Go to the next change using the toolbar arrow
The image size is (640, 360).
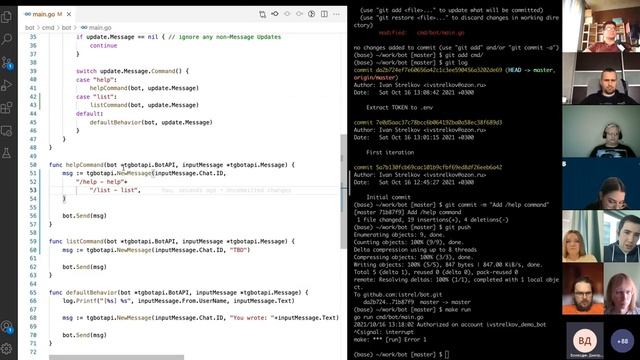point(299,14)
